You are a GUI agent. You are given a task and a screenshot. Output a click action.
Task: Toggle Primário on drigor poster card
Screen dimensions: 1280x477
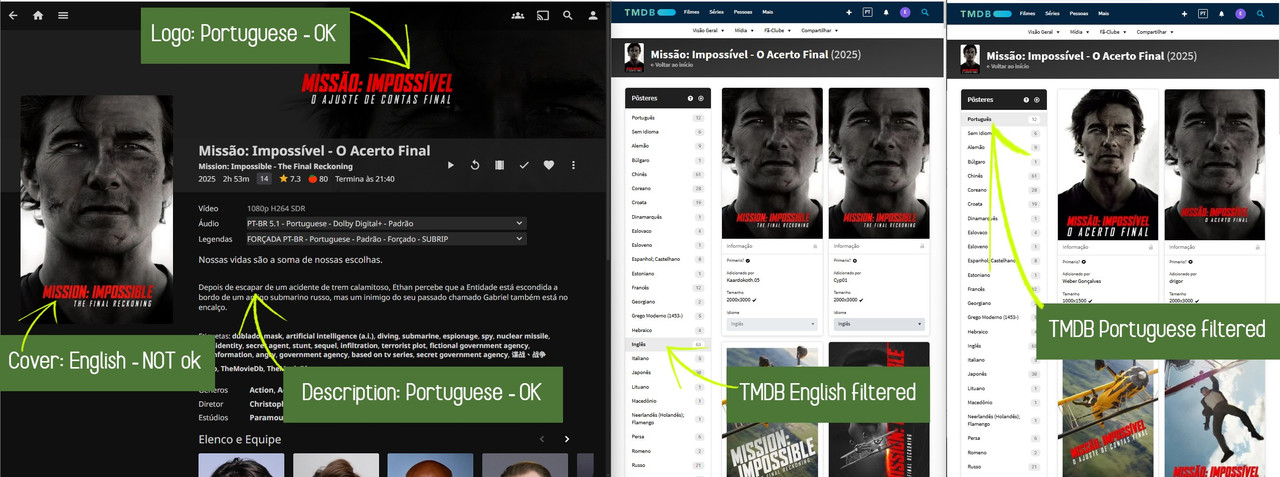click(x=1191, y=260)
